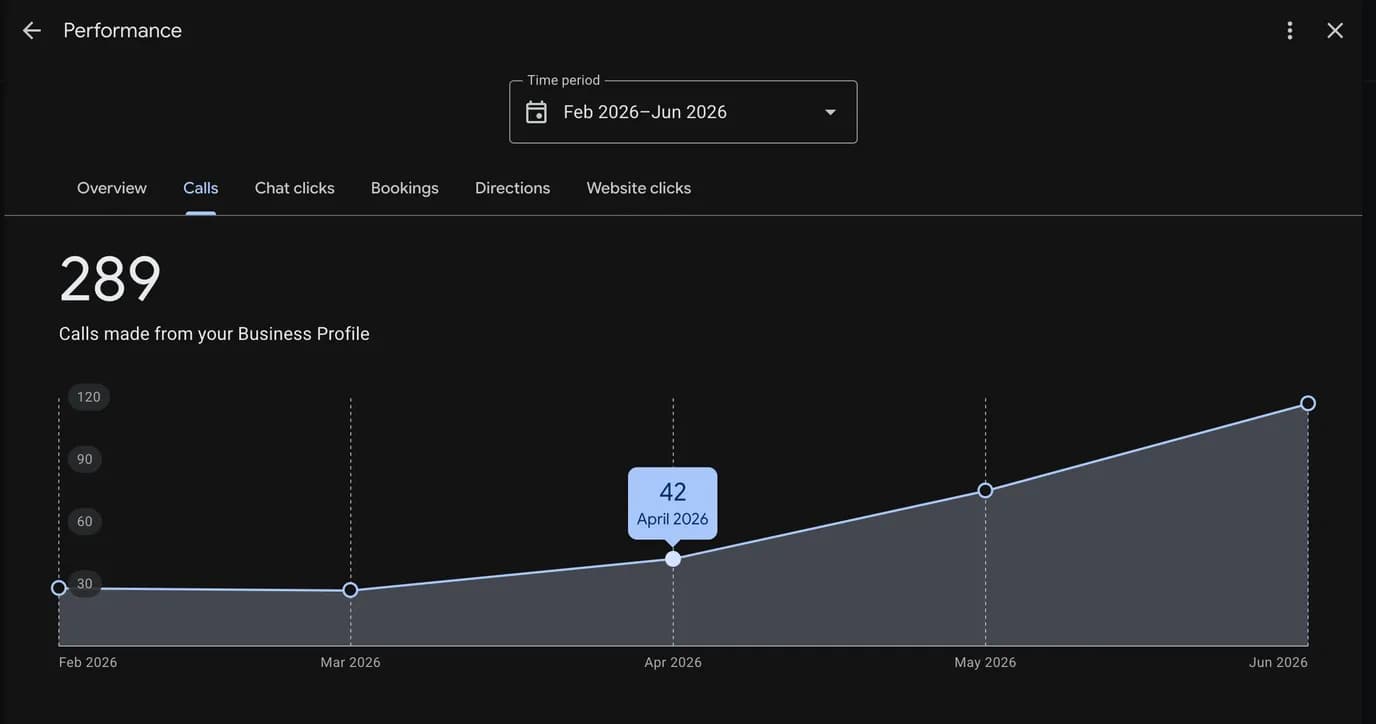Switch to the Overview tab
The height and width of the screenshot is (724, 1376).
point(112,188)
